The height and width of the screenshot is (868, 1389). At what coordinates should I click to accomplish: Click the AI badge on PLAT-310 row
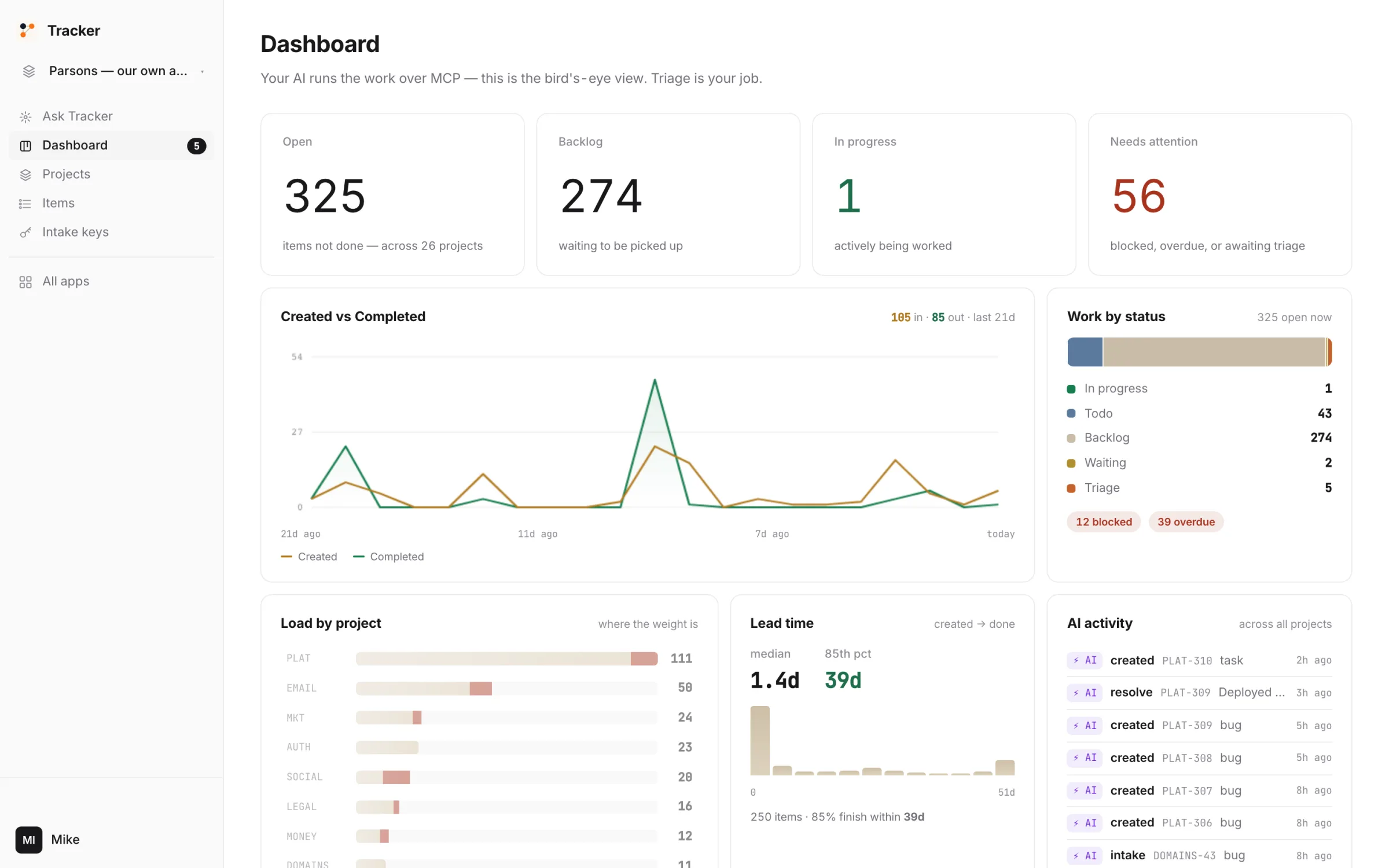(1085, 660)
